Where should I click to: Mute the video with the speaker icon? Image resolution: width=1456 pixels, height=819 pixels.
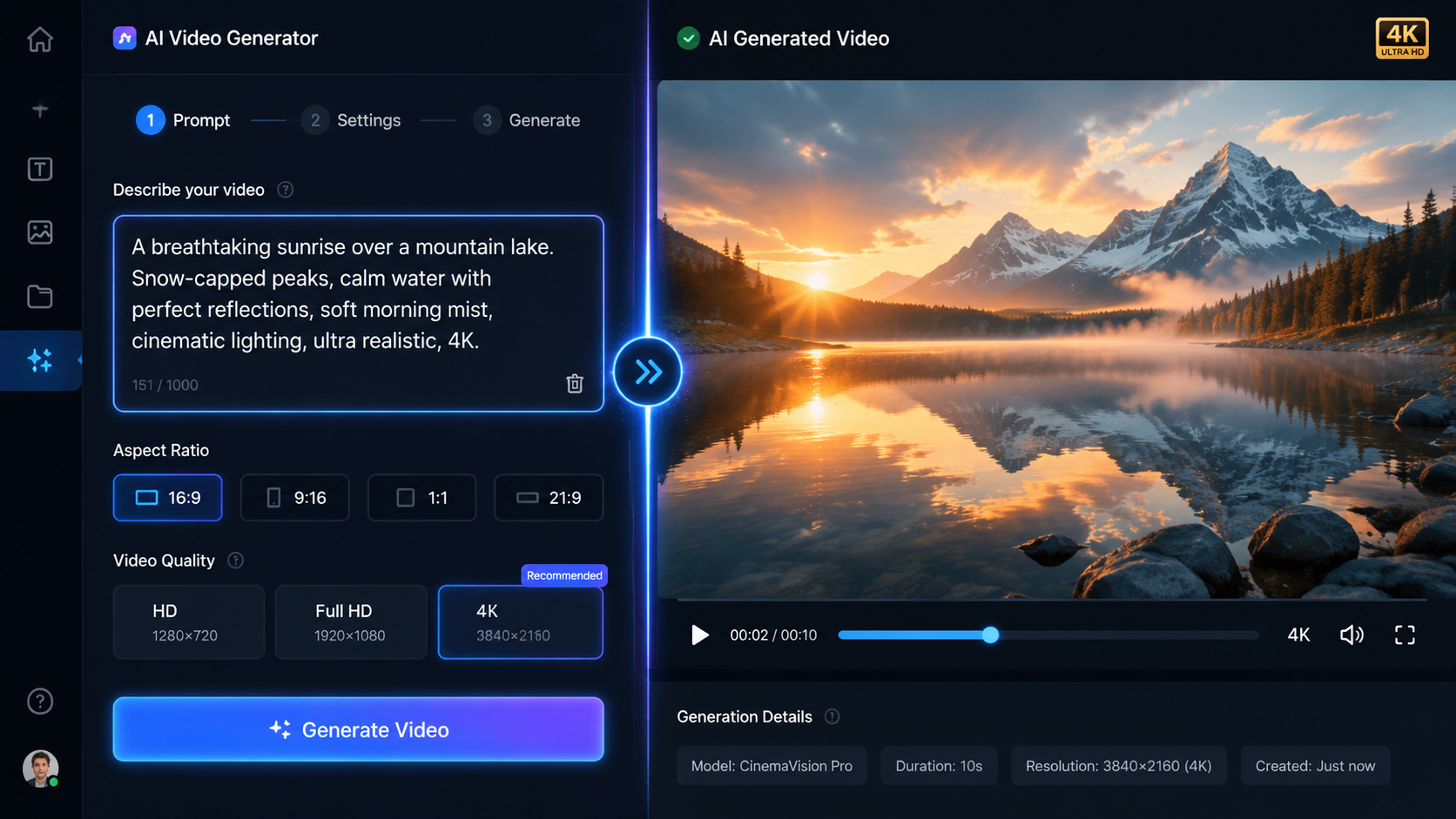1352,635
